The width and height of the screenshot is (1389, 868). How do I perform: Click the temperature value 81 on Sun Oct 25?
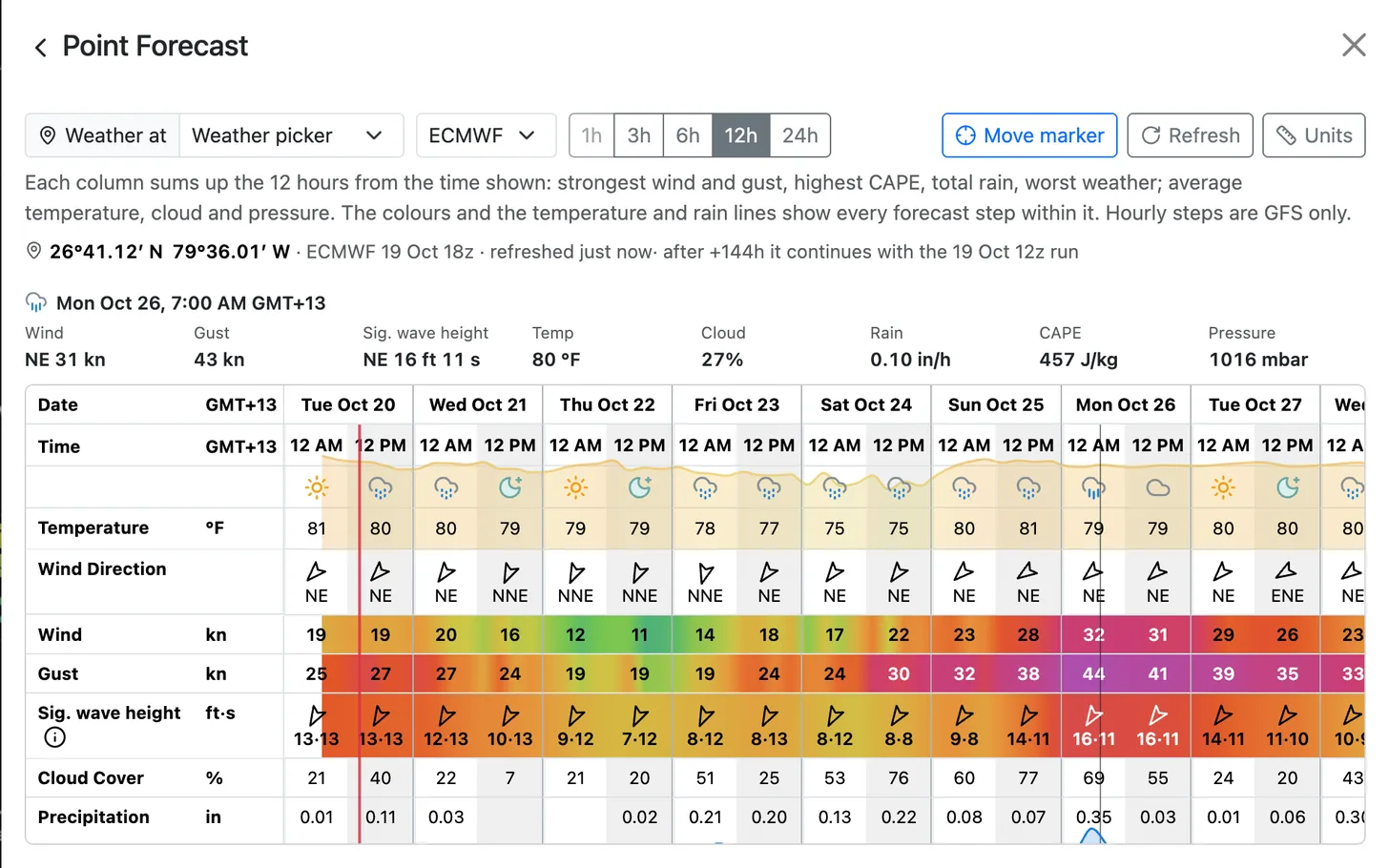coord(1028,527)
